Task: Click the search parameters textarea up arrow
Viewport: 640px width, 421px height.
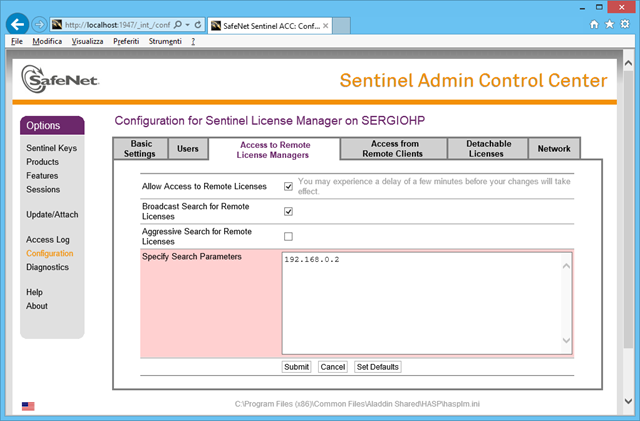Action: pyautogui.click(x=566, y=266)
